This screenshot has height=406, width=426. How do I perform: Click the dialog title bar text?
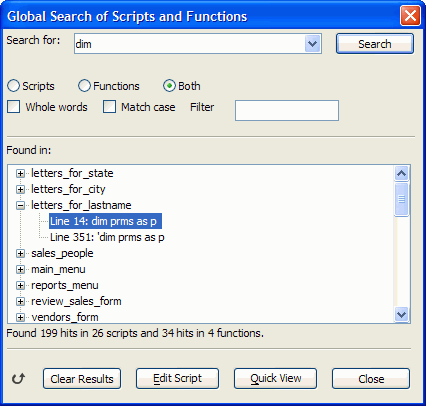click(x=127, y=16)
